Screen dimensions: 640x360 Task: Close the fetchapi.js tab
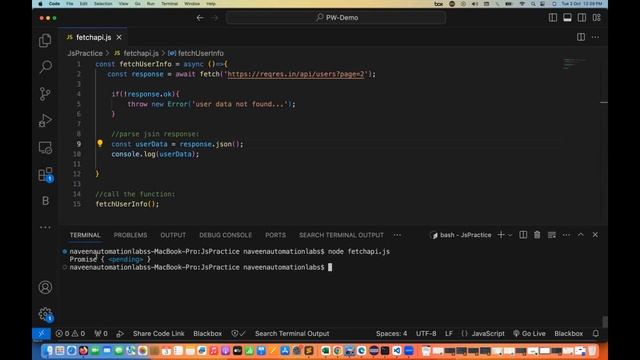click(119, 37)
